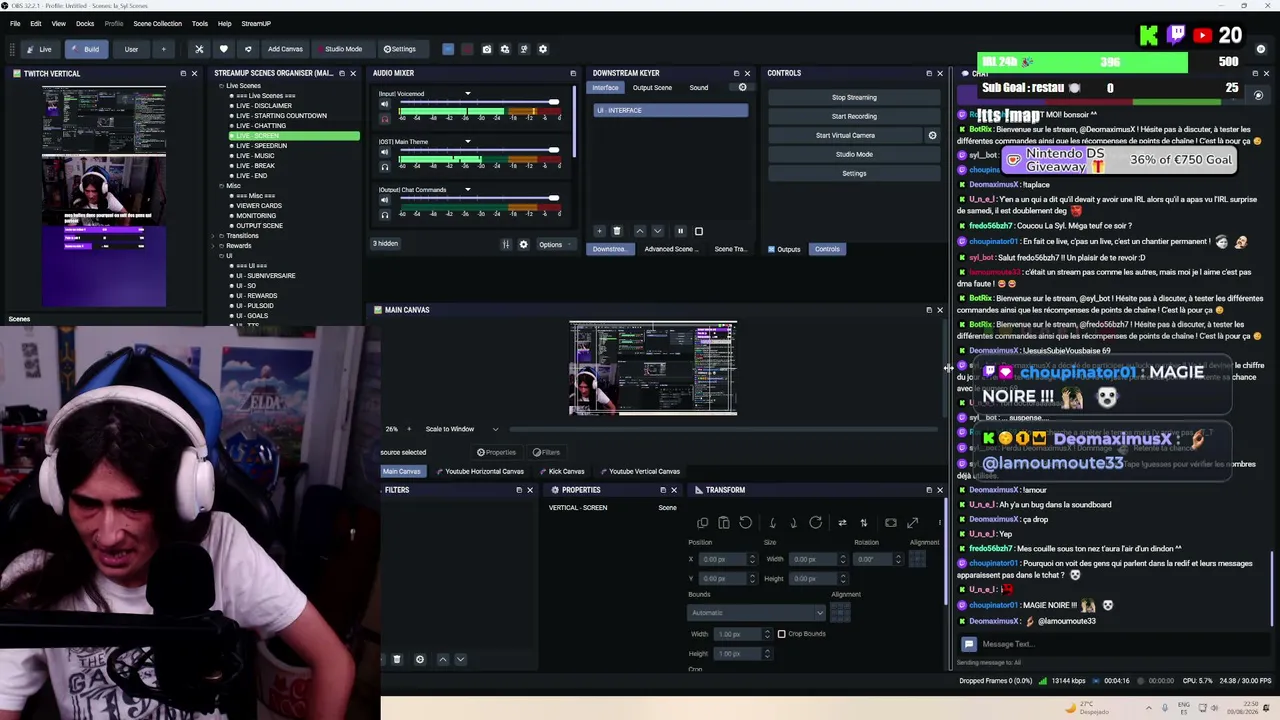Click the Position X input field
The width and height of the screenshot is (1280, 720).
724,559
